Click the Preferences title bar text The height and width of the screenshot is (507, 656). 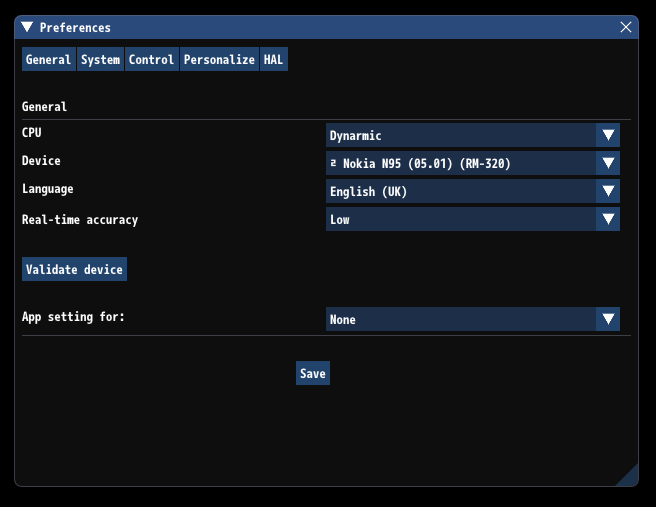pyautogui.click(x=75, y=28)
